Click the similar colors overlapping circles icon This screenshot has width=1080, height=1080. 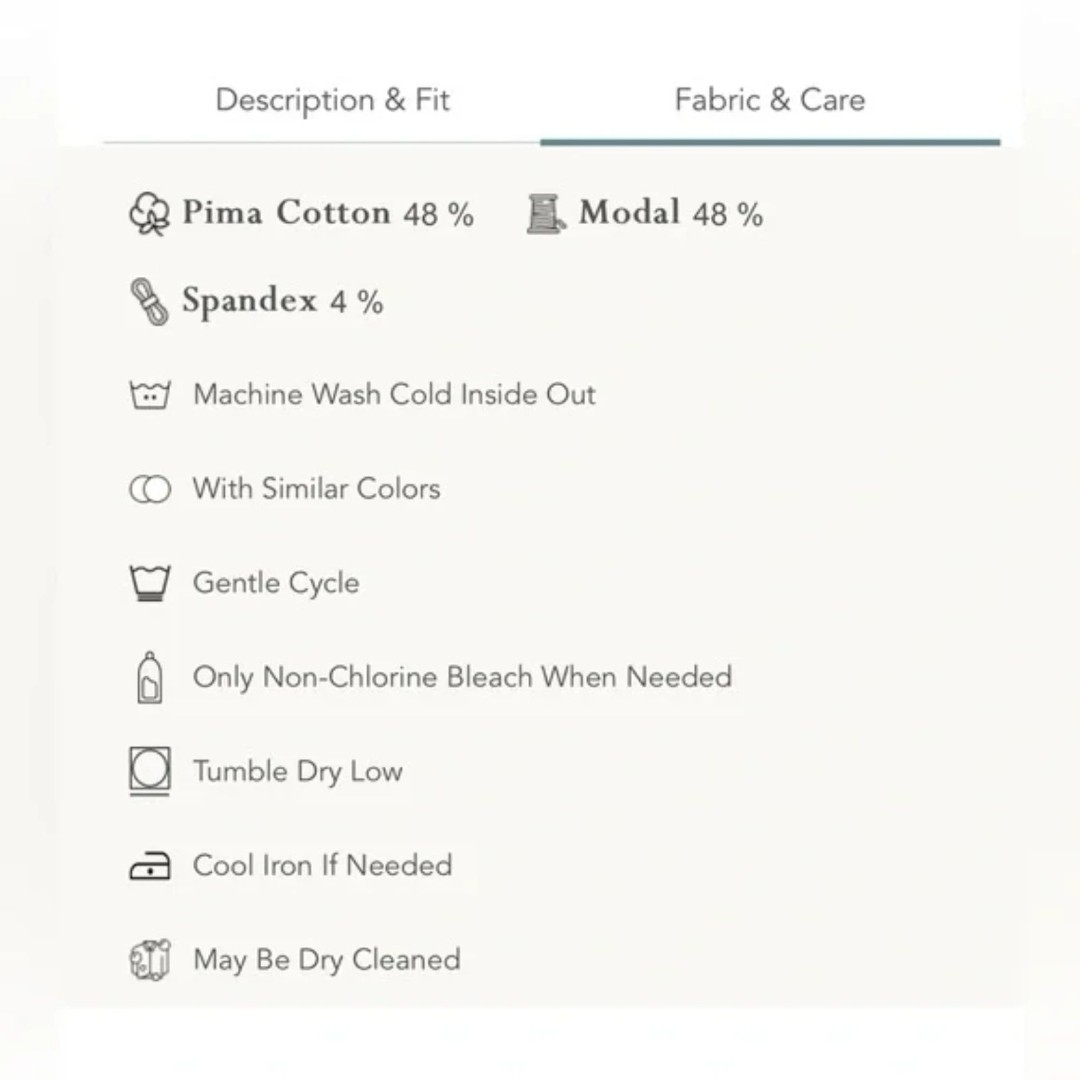[x=150, y=489]
